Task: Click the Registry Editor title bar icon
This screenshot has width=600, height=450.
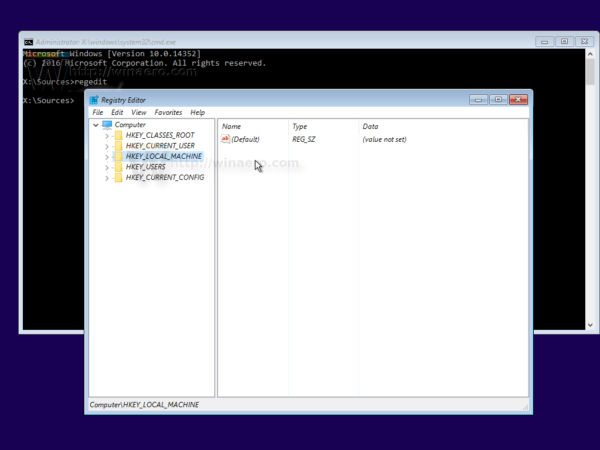Action: (94, 100)
